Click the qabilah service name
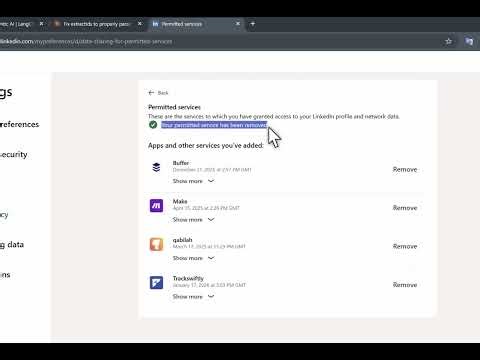The height and width of the screenshot is (360, 480). [x=182, y=240]
